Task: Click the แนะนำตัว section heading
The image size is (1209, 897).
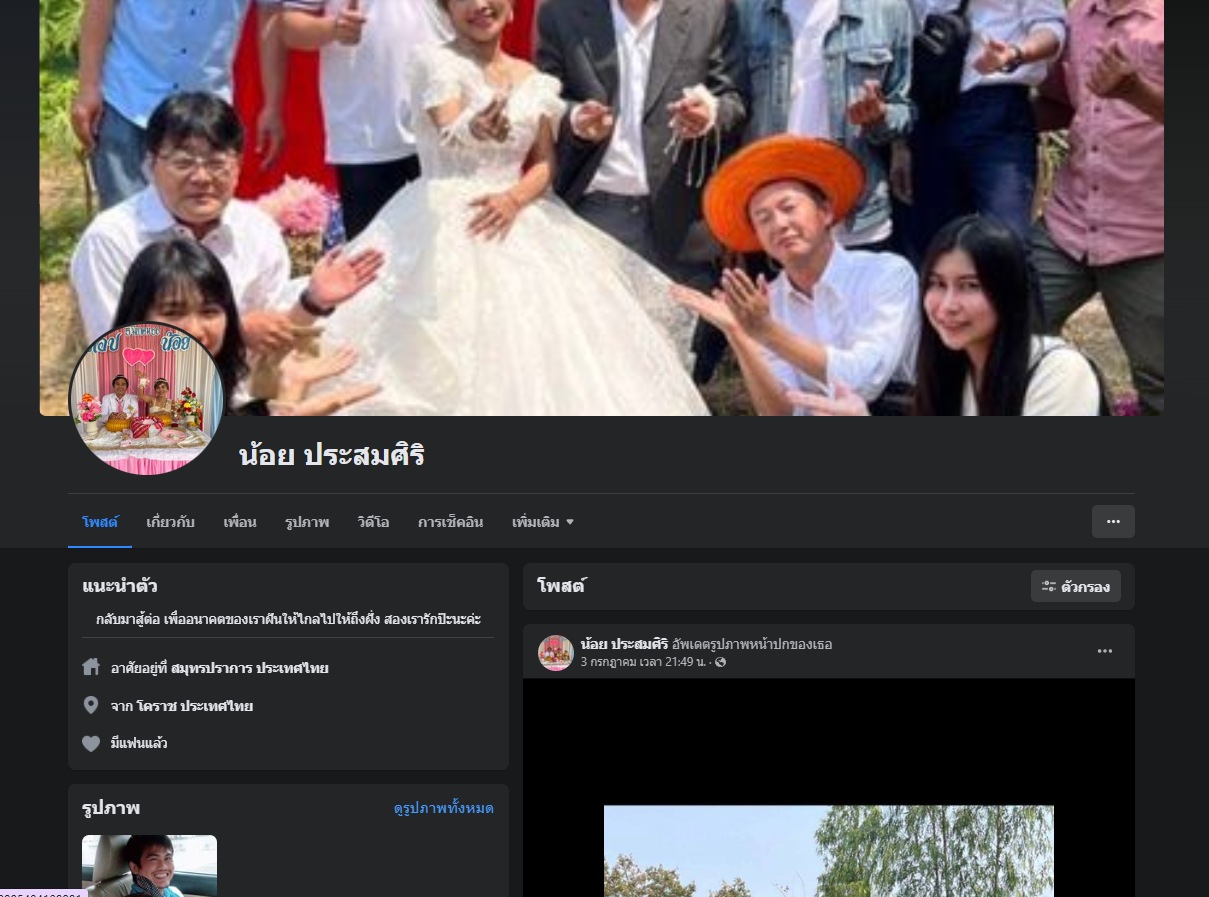Action: point(120,586)
